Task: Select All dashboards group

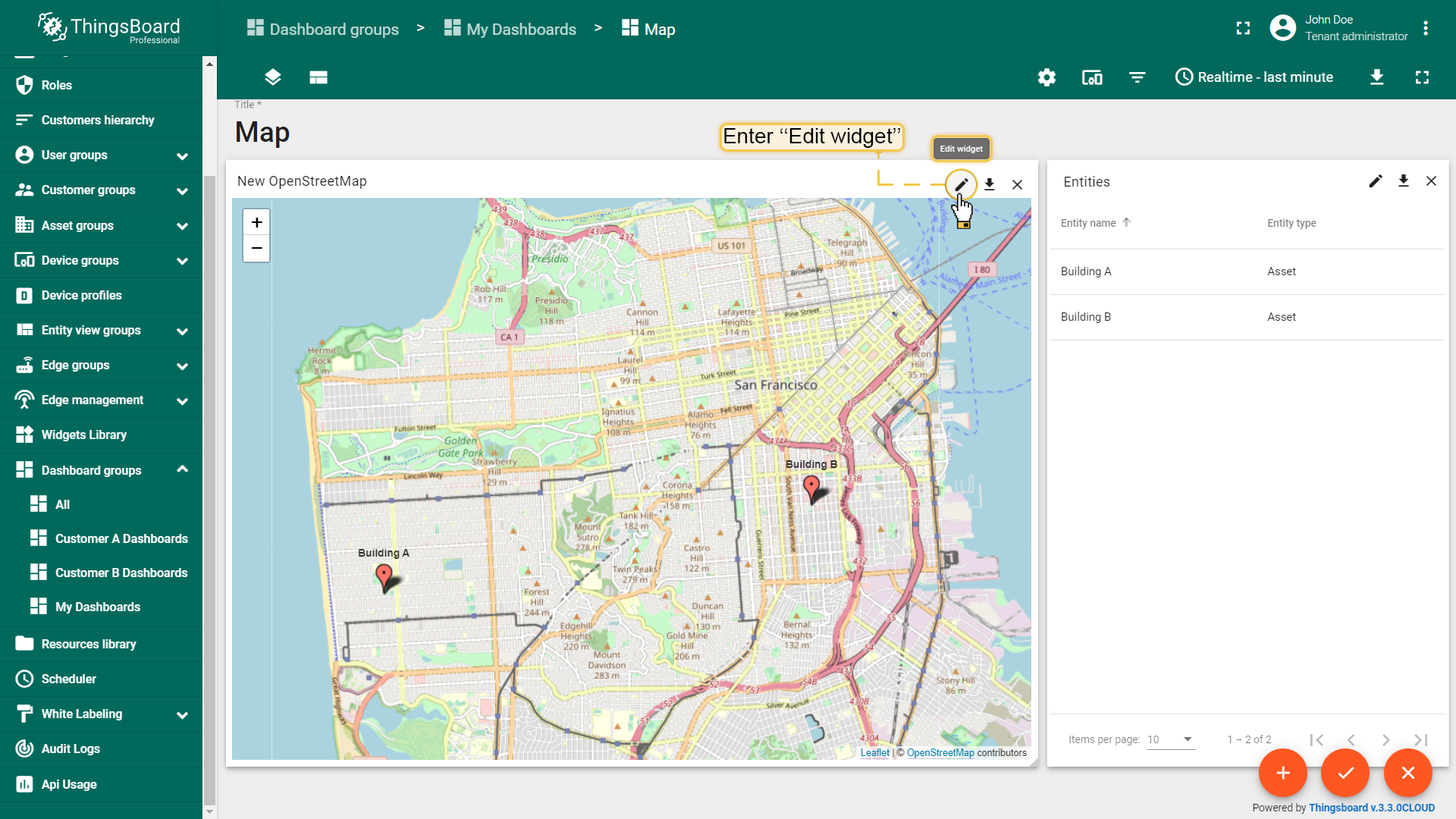Action: tap(102, 504)
